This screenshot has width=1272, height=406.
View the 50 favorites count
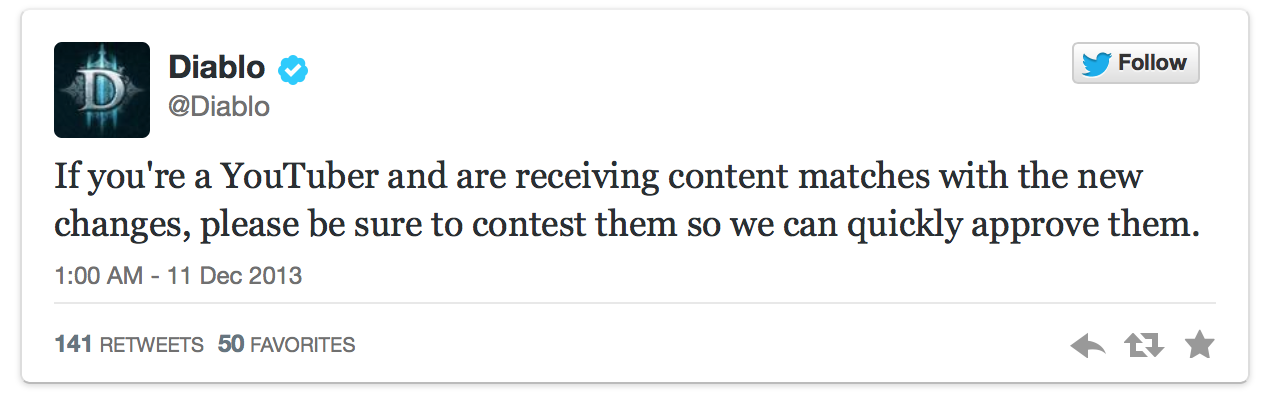[231, 345]
